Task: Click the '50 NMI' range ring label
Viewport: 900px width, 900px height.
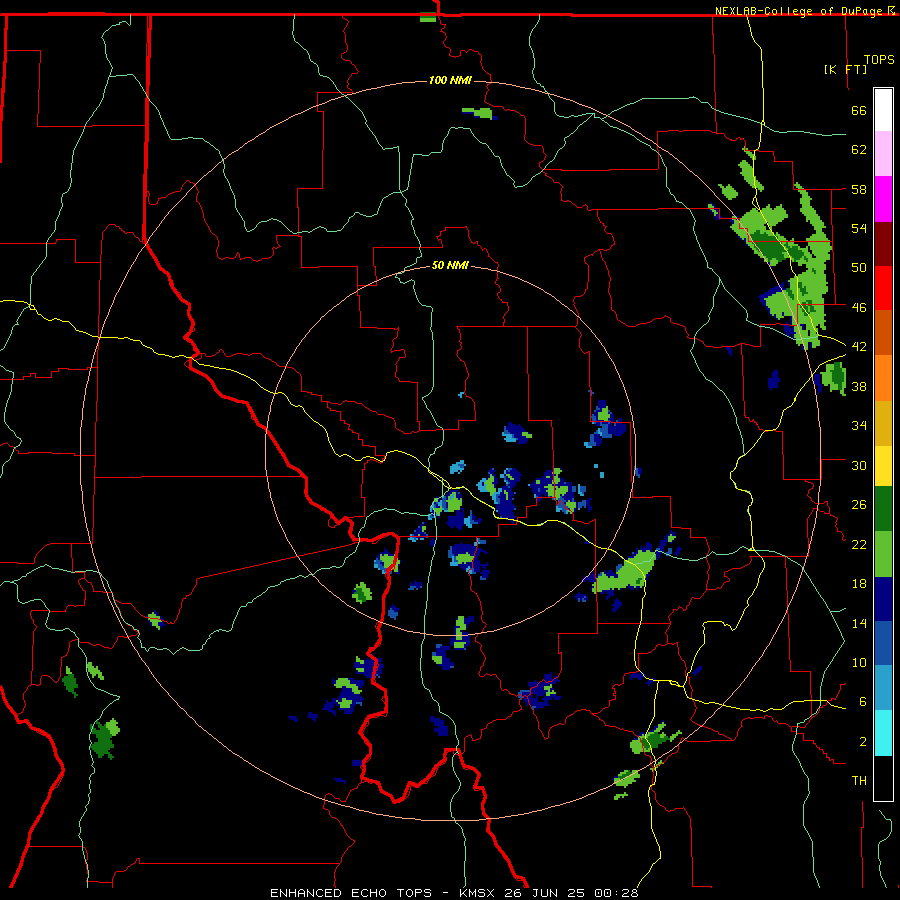Action: point(450,265)
